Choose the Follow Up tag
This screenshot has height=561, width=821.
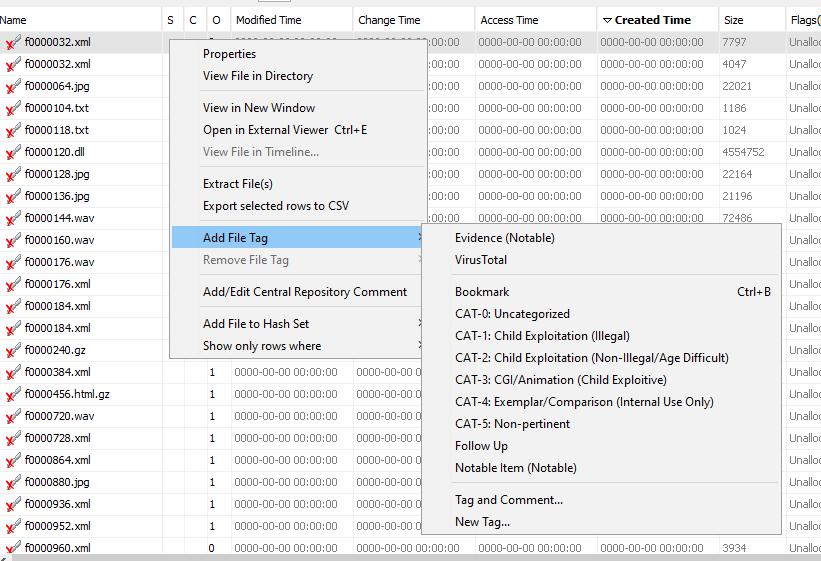pos(481,446)
